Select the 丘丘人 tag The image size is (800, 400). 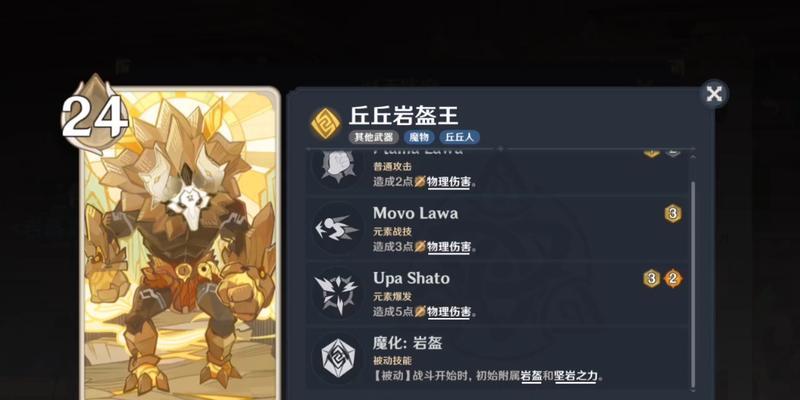coord(459,137)
